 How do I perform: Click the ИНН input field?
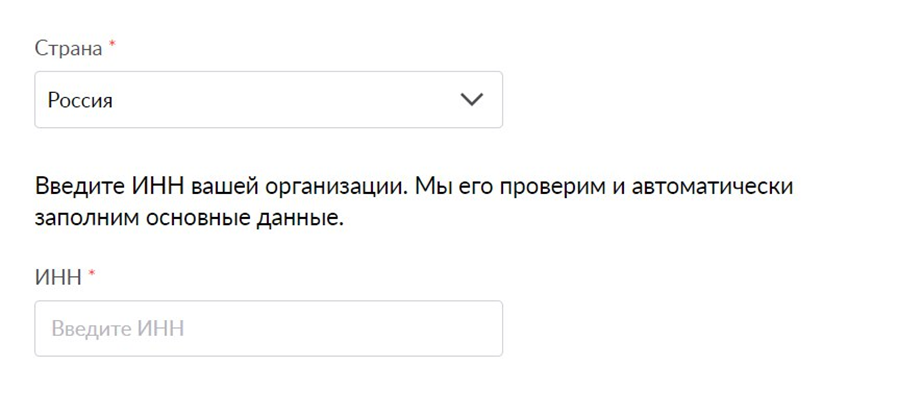(x=268, y=329)
